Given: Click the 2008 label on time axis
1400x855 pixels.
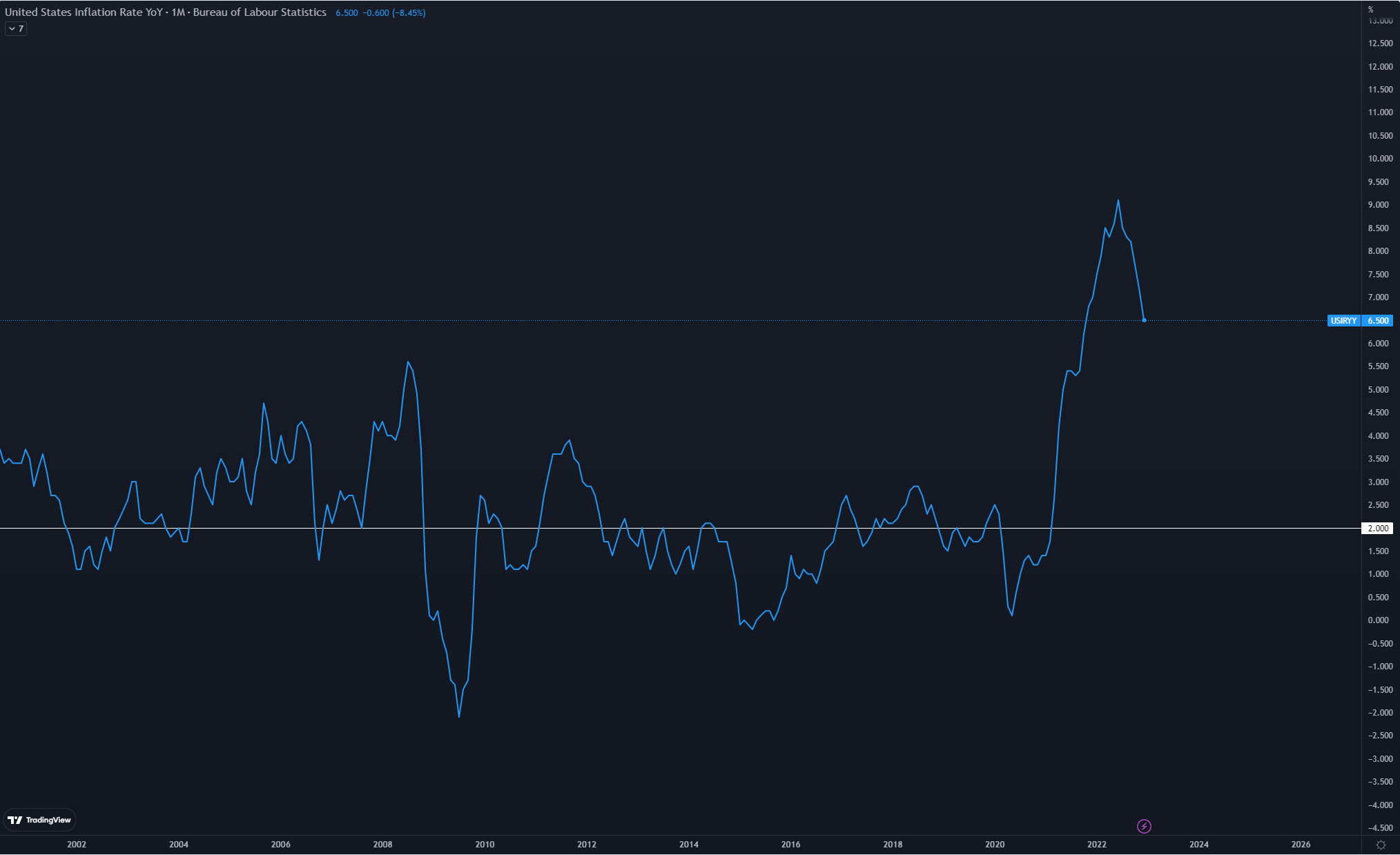Looking at the screenshot, I should click(382, 844).
